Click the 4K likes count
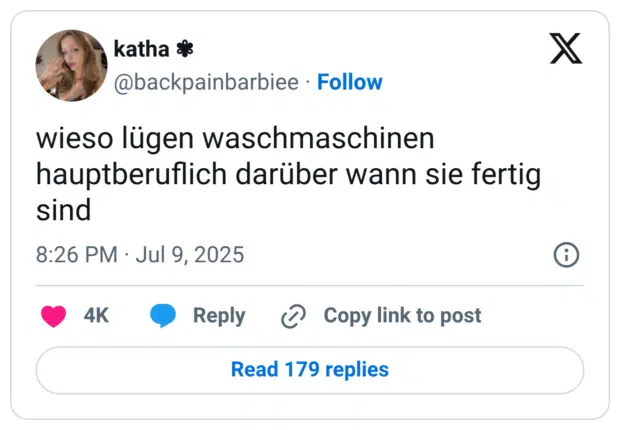This screenshot has height=430, width=620. (96, 316)
